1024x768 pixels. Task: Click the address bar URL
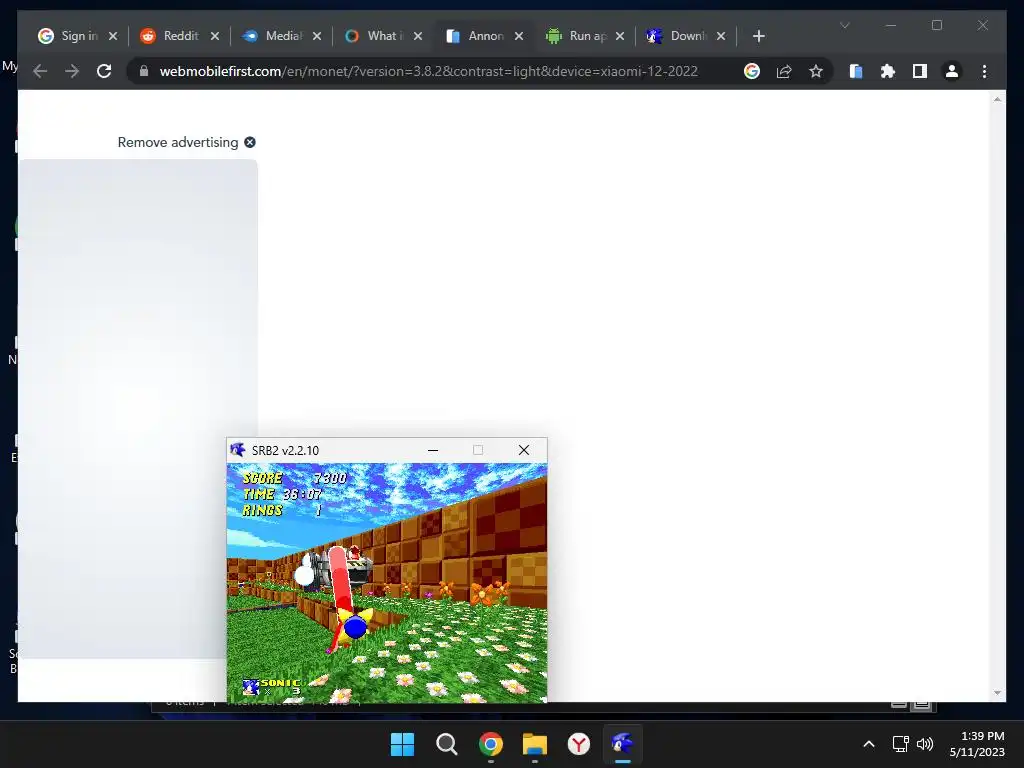pyautogui.click(x=428, y=71)
